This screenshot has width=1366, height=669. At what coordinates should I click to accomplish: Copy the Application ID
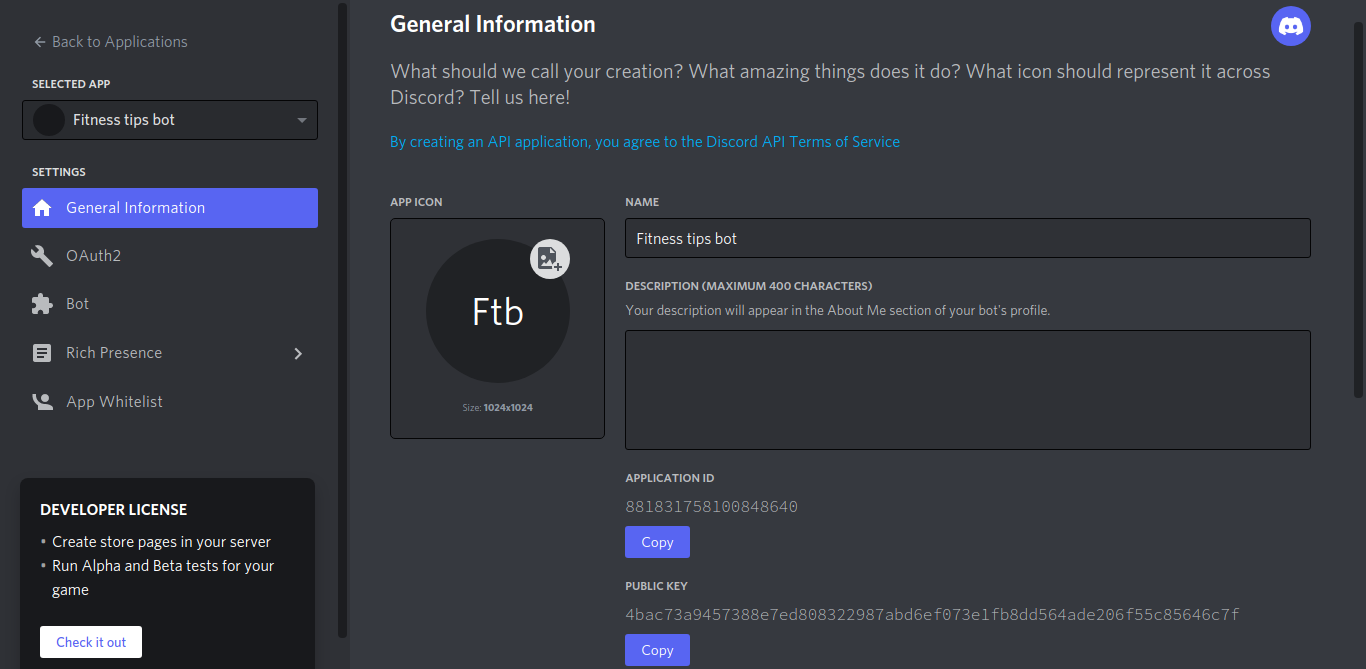tap(657, 542)
